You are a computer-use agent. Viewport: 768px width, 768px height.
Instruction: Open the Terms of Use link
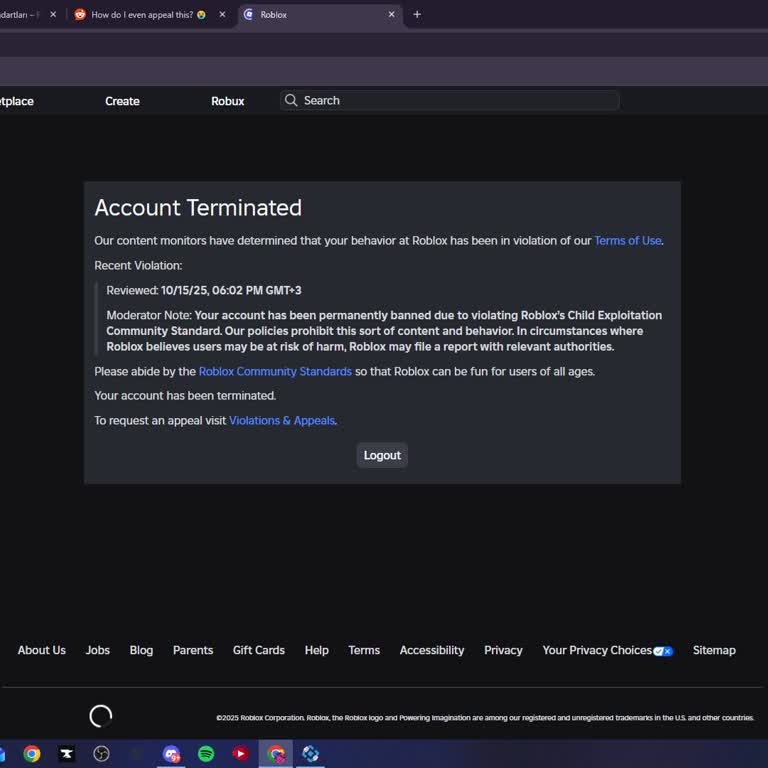tap(628, 240)
